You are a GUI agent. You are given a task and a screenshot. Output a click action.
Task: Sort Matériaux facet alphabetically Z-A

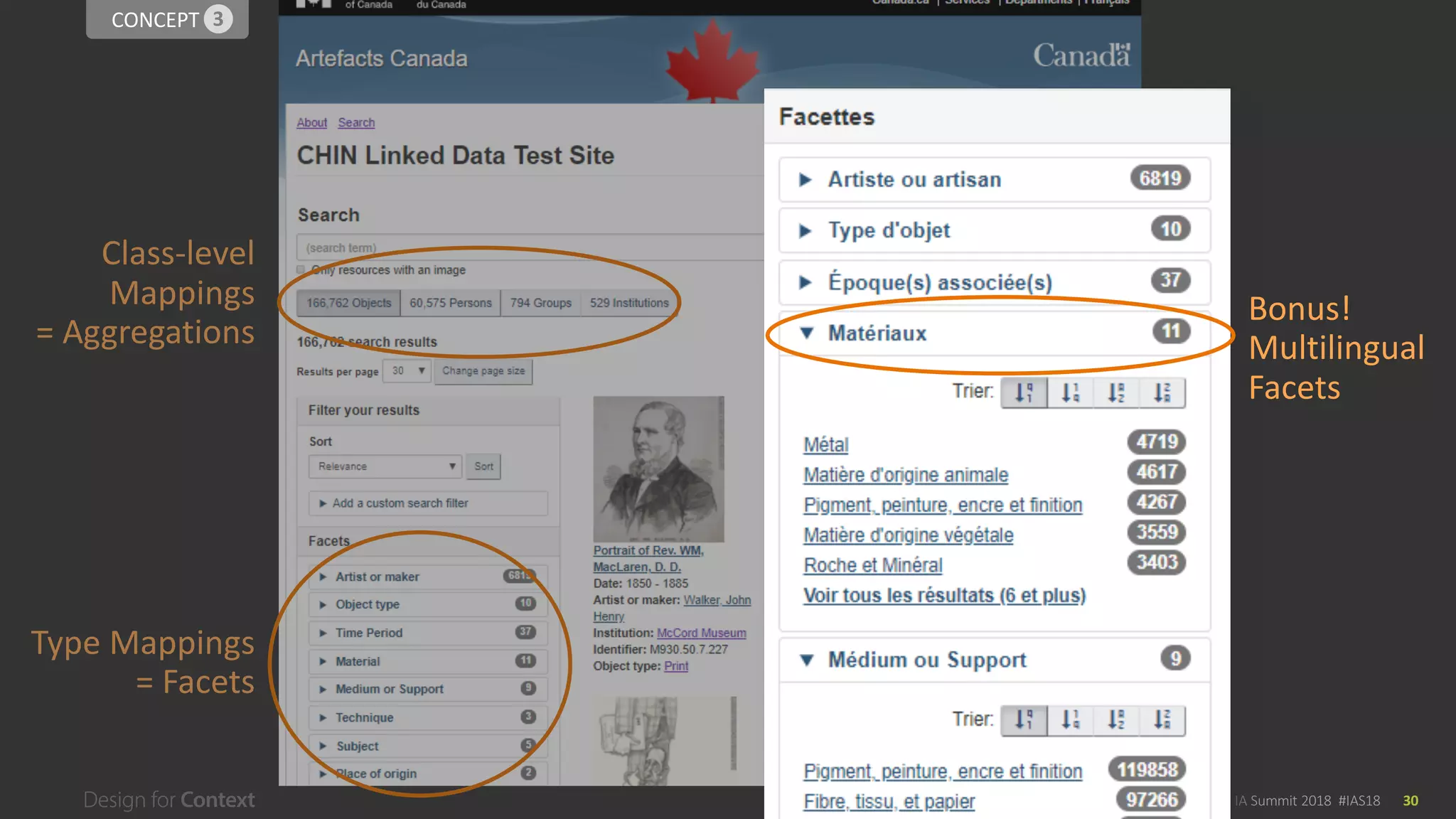[1162, 392]
